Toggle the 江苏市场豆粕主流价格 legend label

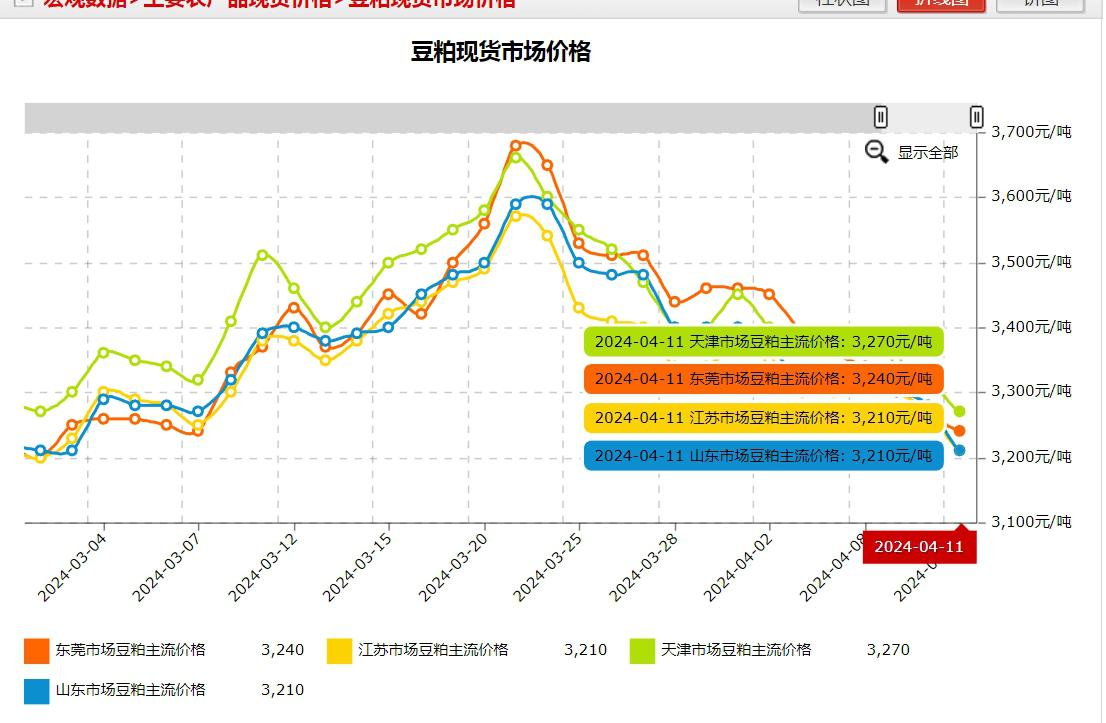pos(433,650)
